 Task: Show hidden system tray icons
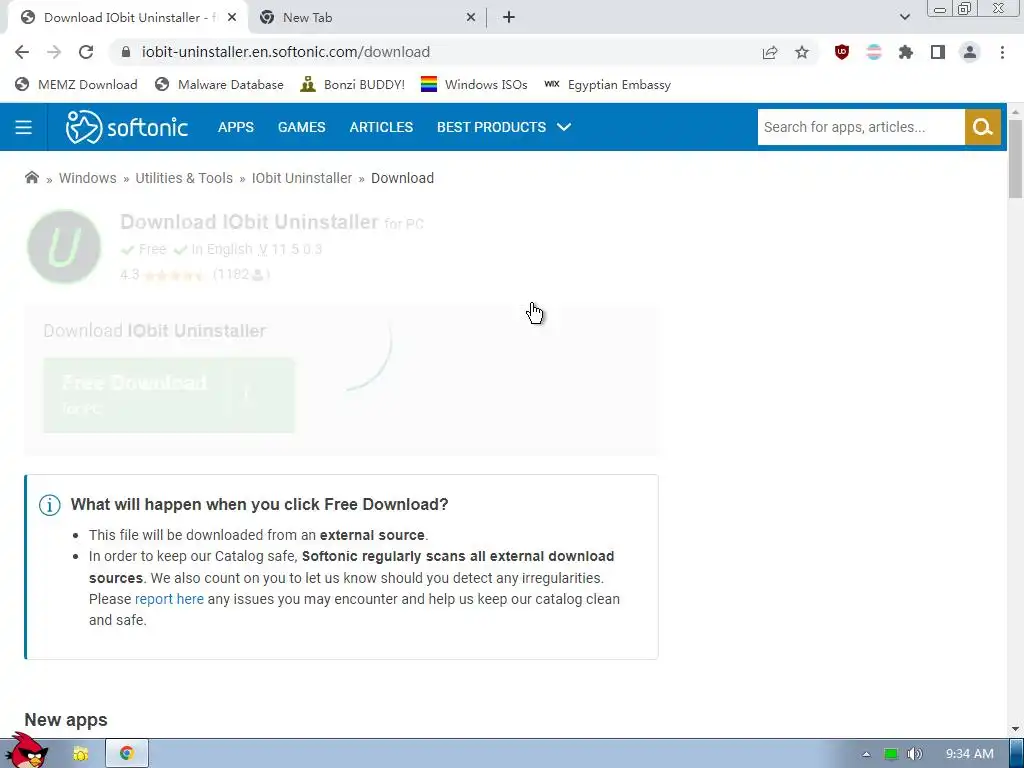(x=866, y=754)
